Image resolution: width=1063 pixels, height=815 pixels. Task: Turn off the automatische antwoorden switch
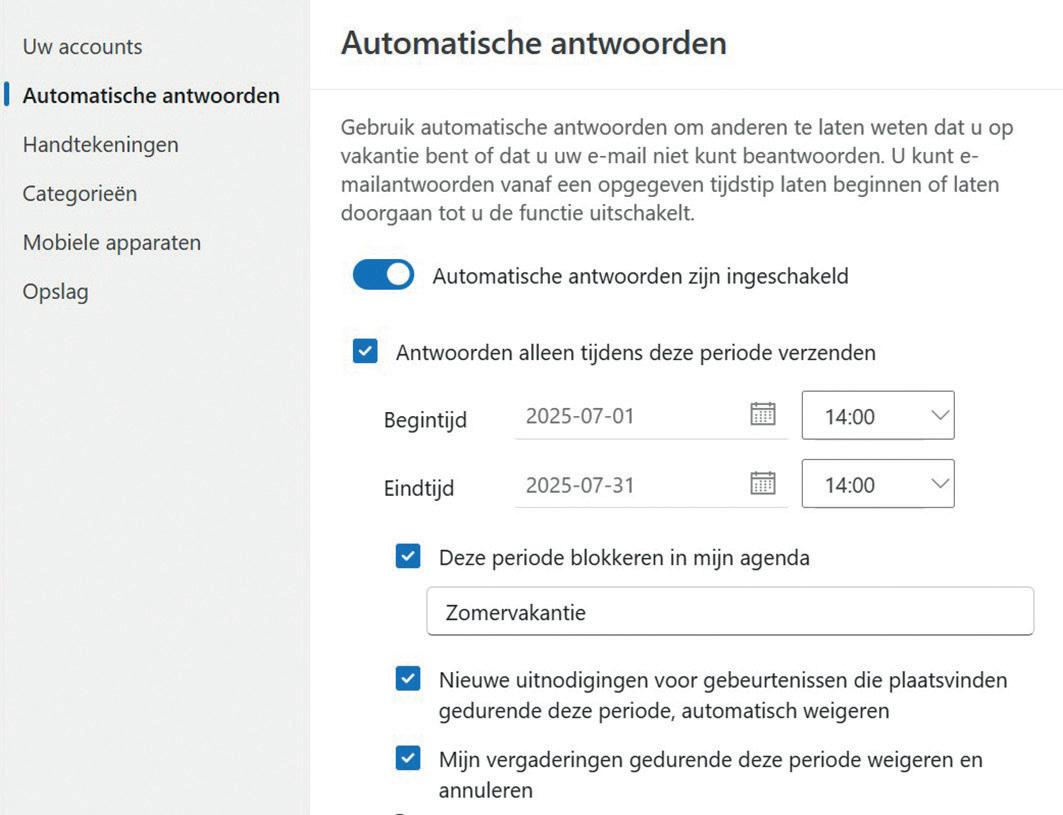click(383, 275)
